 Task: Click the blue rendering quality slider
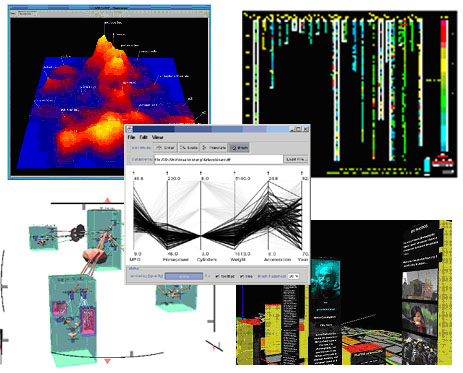point(184,276)
